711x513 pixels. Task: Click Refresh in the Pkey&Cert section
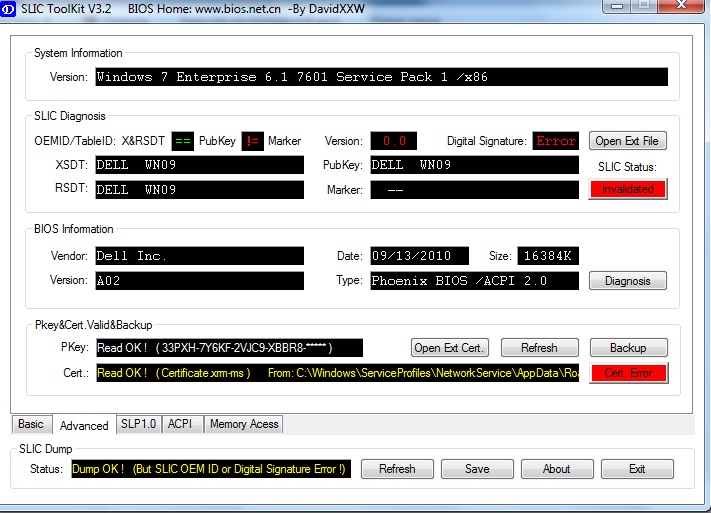point(540,348)
